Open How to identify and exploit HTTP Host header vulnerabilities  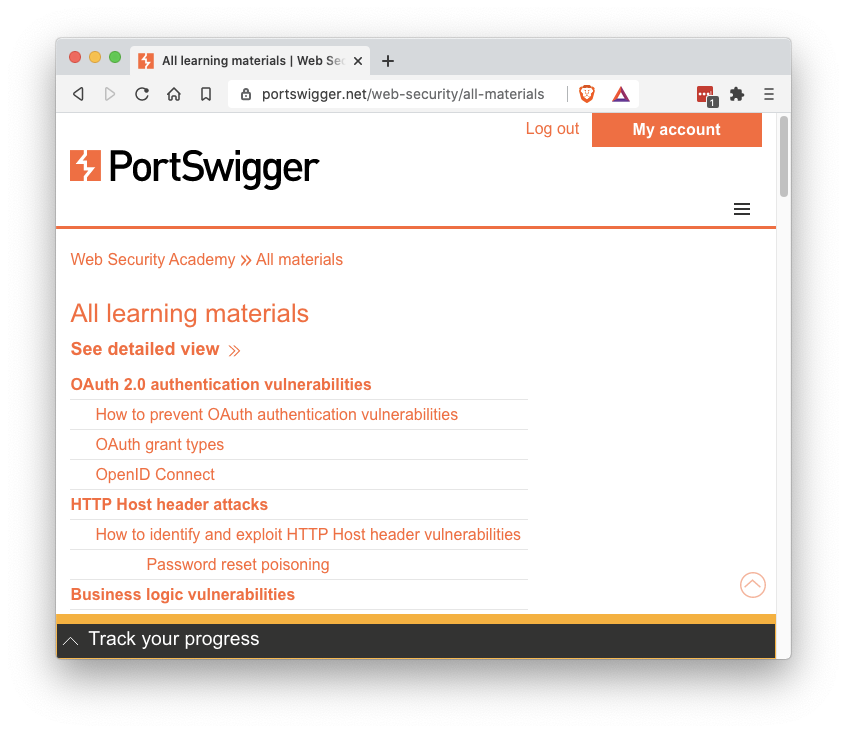click(308, 534)
